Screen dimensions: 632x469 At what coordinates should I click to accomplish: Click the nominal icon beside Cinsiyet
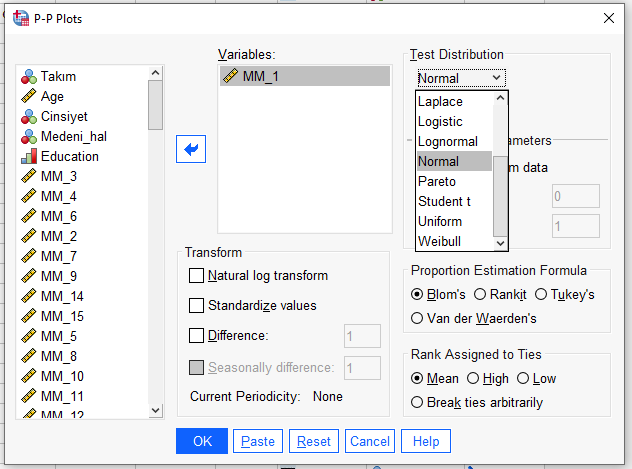pyautogui.click(x=29, y=117)
